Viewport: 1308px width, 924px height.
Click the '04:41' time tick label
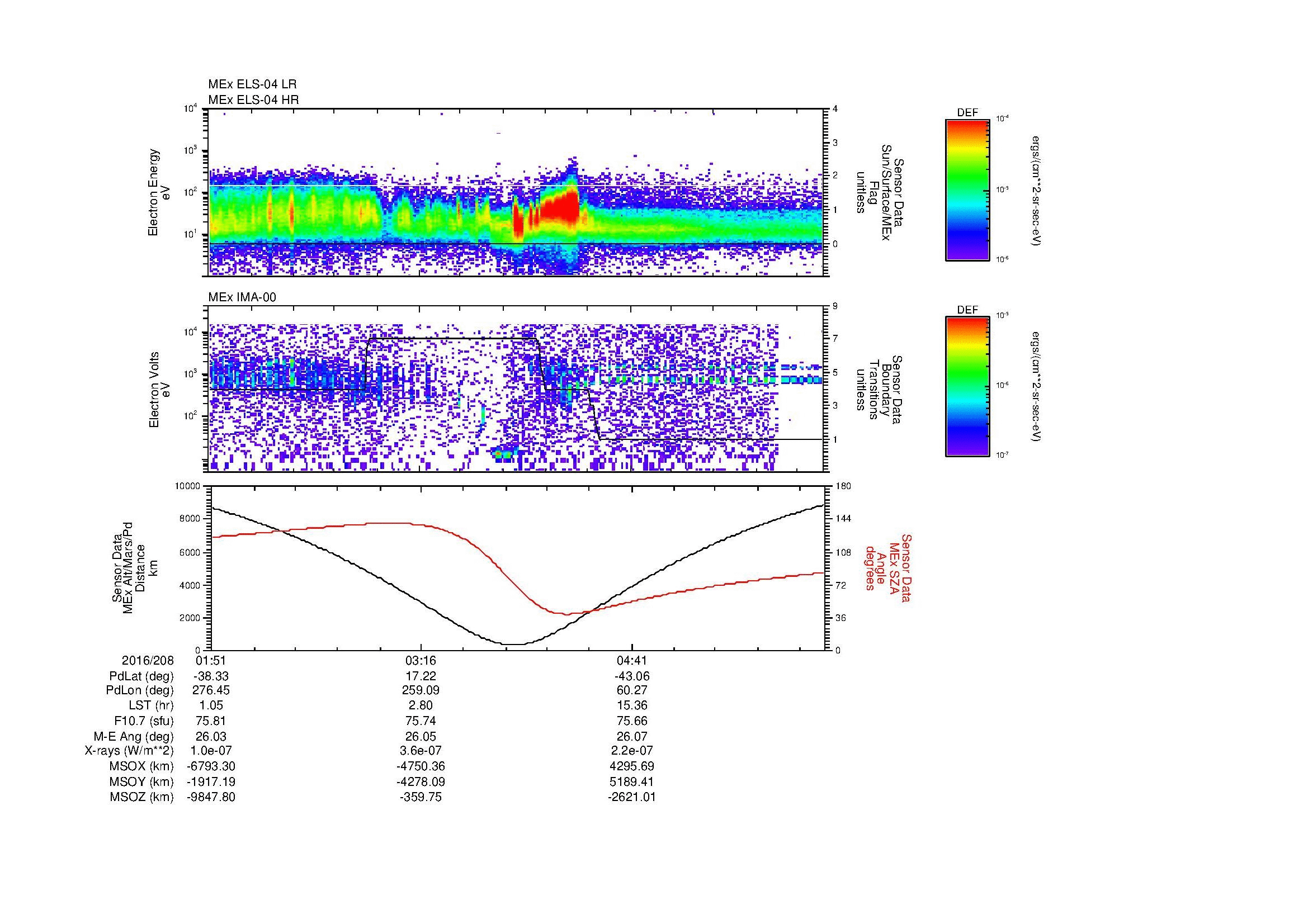(632, 660)
